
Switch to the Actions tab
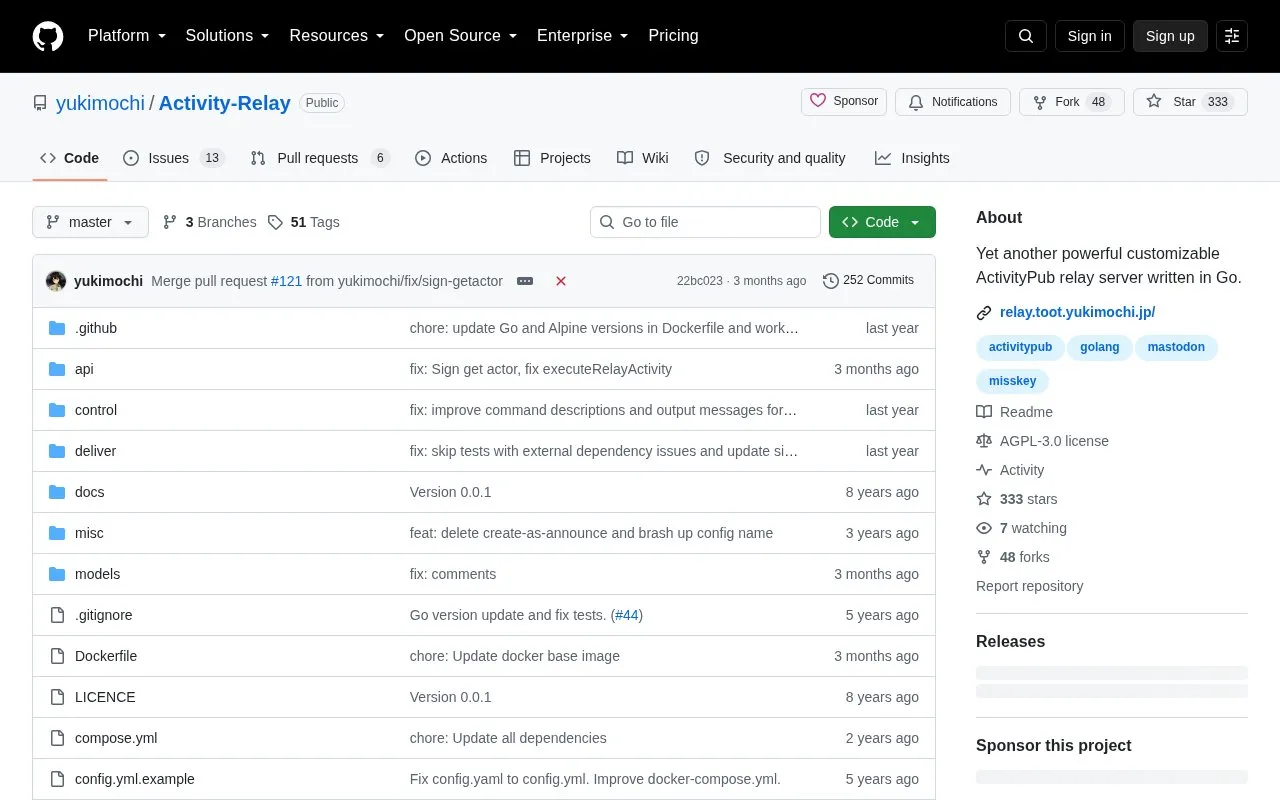coord(451,158)
